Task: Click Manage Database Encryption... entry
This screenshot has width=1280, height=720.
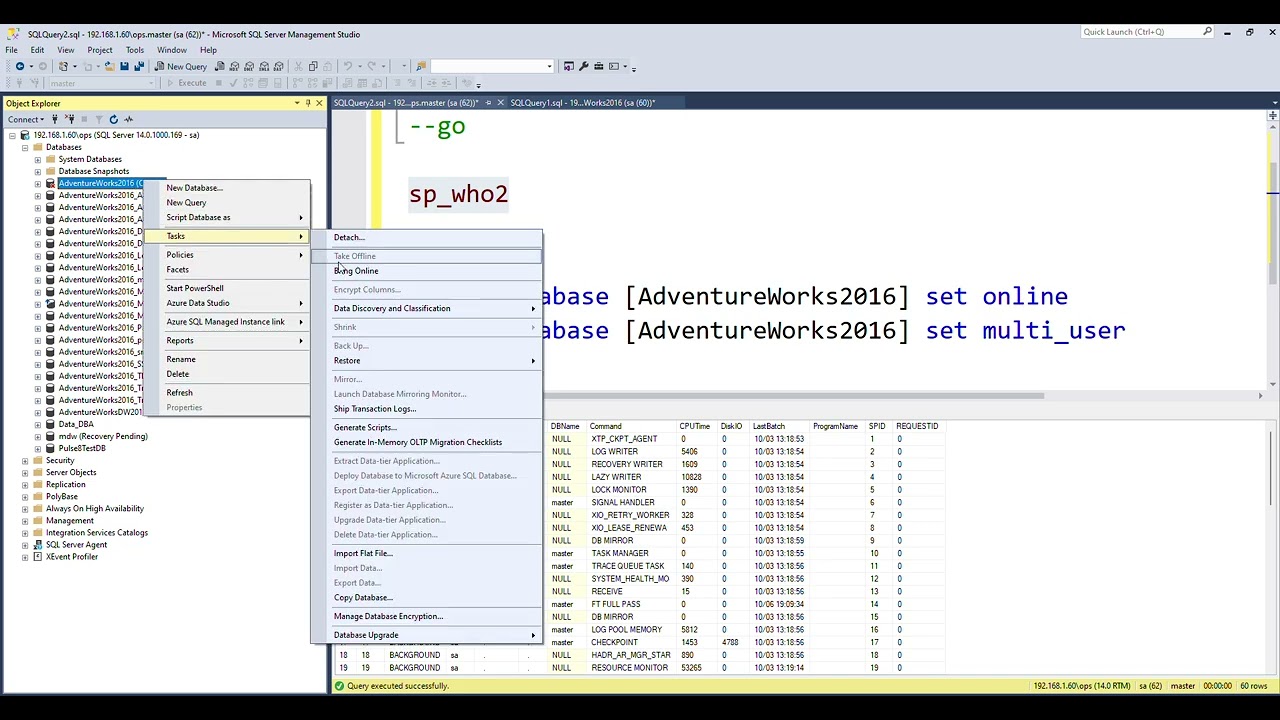Action: tap(427, 616)
